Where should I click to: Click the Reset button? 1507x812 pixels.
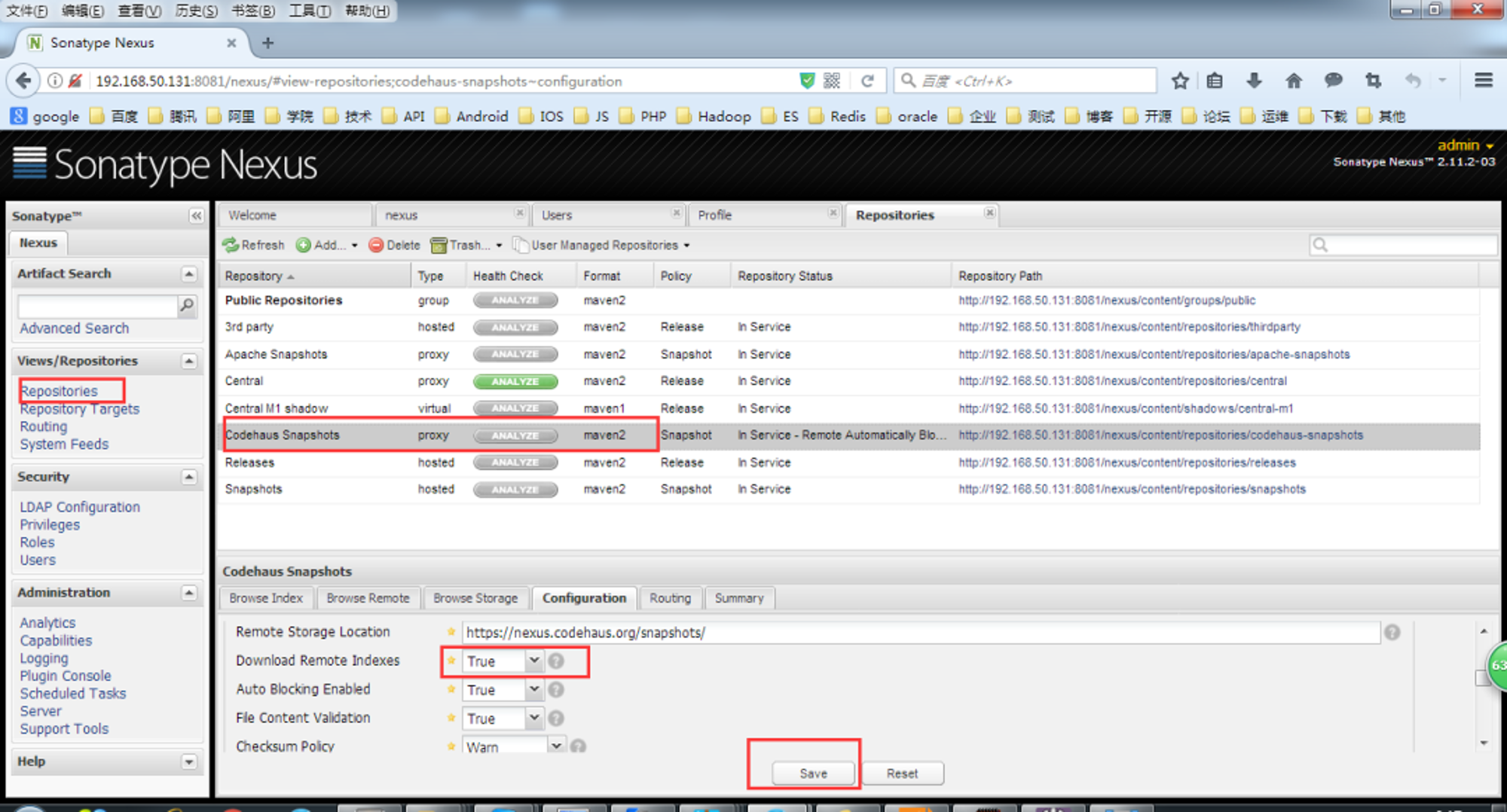[x=902, y=774]
